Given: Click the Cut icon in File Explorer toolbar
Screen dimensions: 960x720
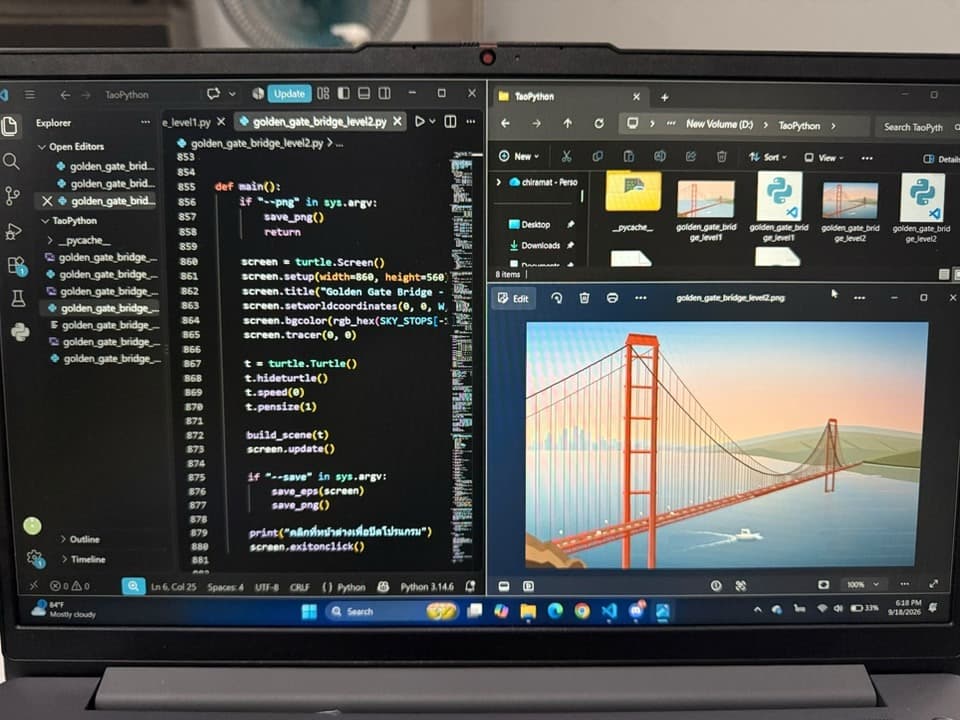Looking at the screenshot, I should (x=566, y=157).
